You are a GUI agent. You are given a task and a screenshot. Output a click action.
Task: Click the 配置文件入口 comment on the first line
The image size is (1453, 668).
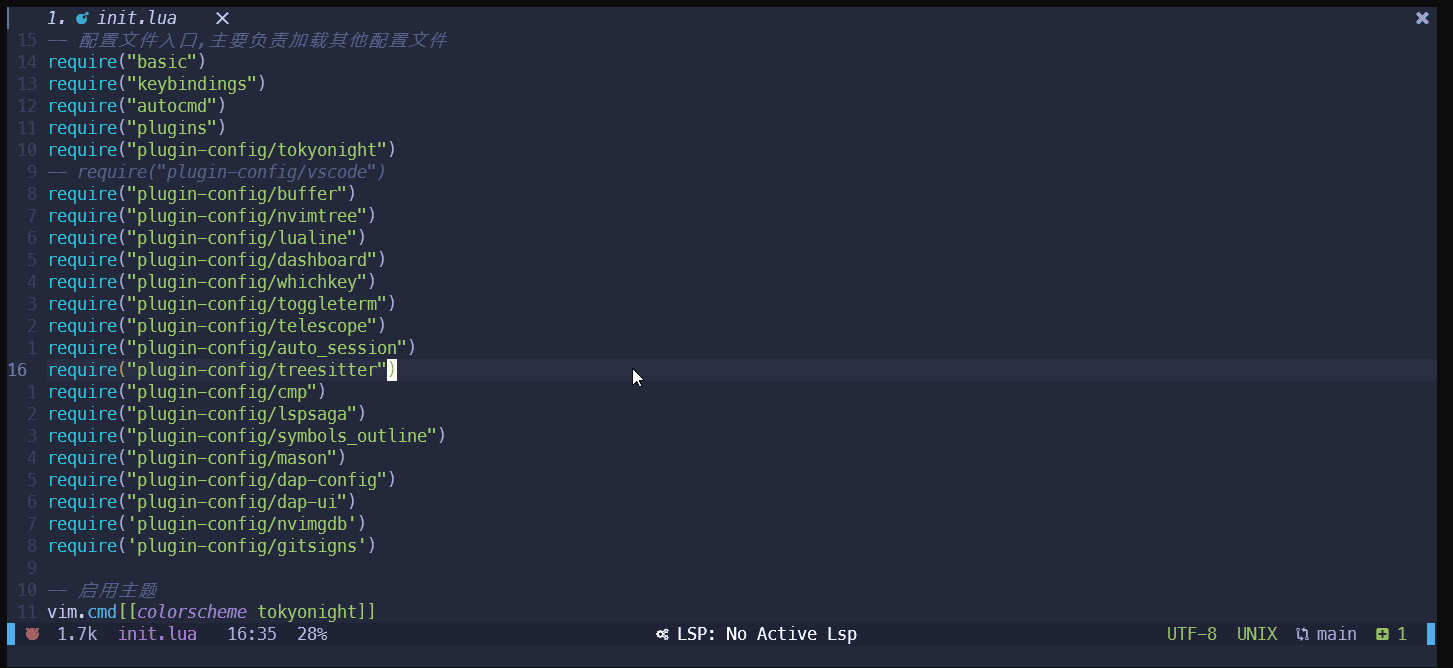point(247,40)
